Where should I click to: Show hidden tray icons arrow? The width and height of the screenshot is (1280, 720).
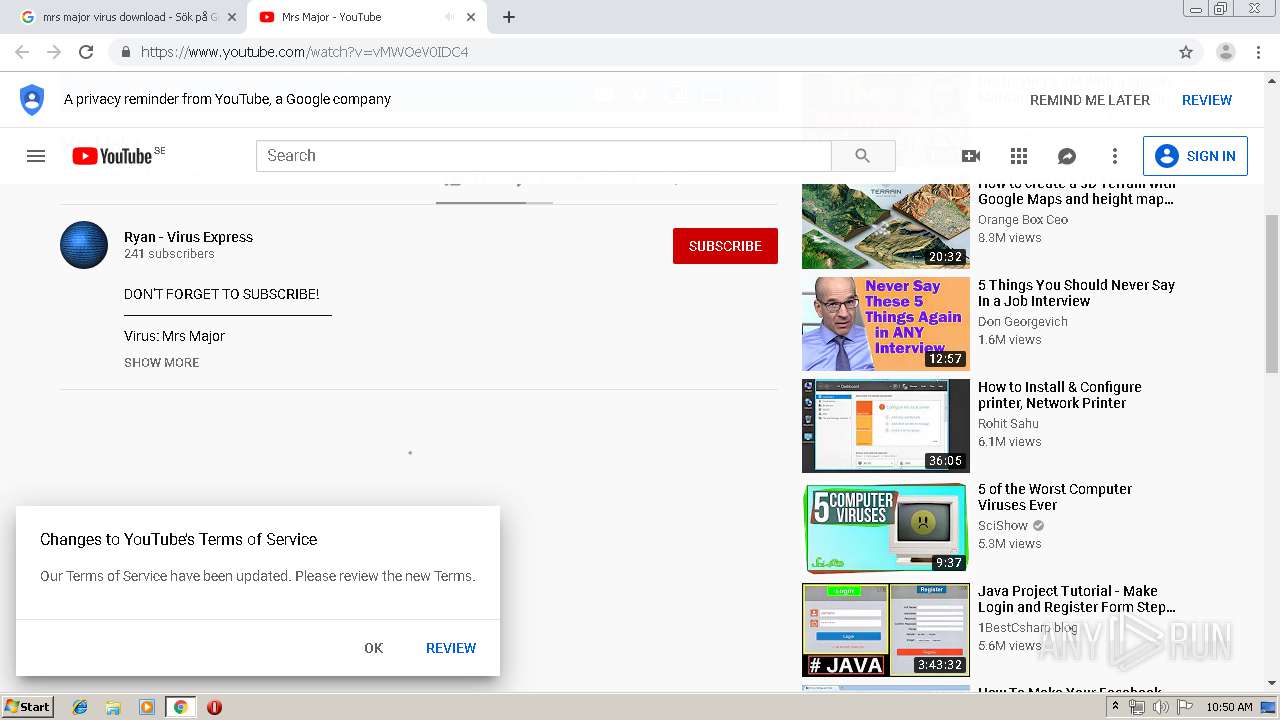(1115, 707)
